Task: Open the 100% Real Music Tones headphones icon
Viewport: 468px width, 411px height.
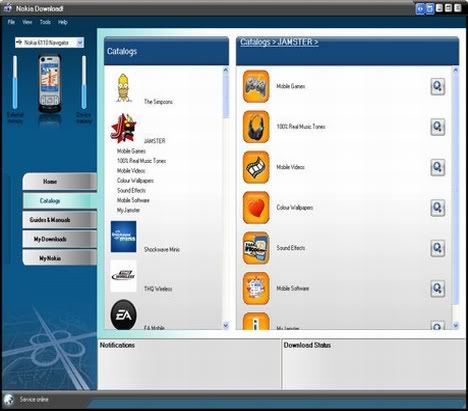Action: (256, 127)
